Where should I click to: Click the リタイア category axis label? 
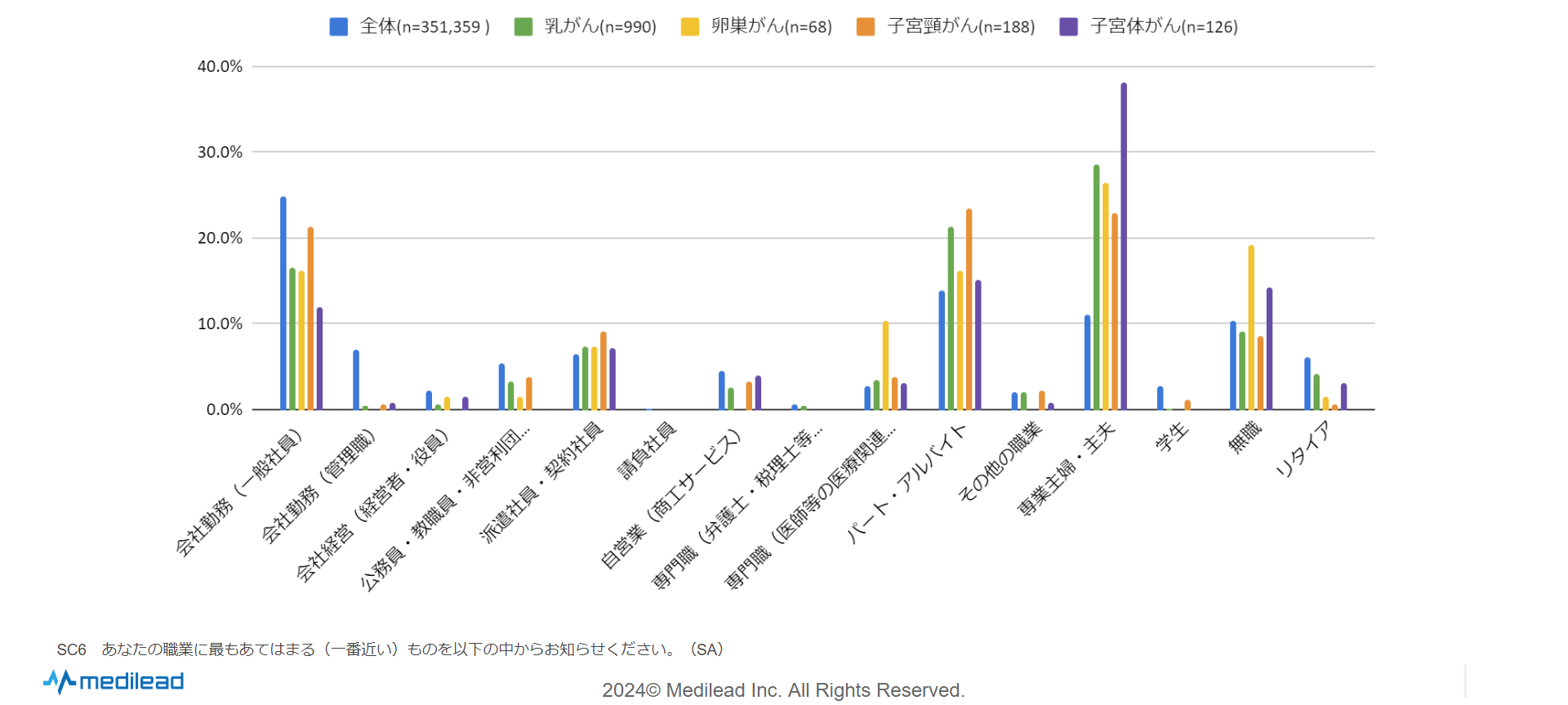1304,449
